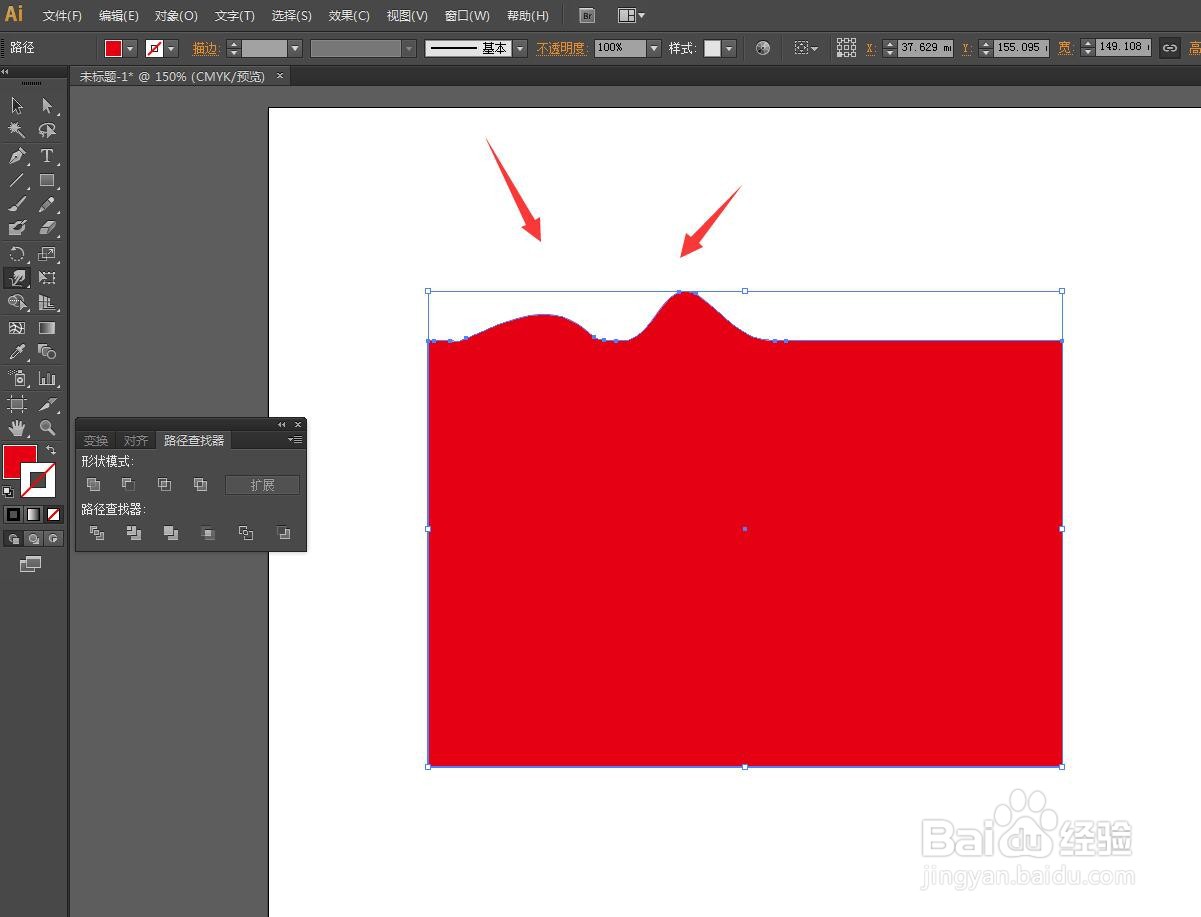Image resolution: width=1201 pixels, height=917 pixels.
Task: Select the Scale tool
Action: click(47, 254)
